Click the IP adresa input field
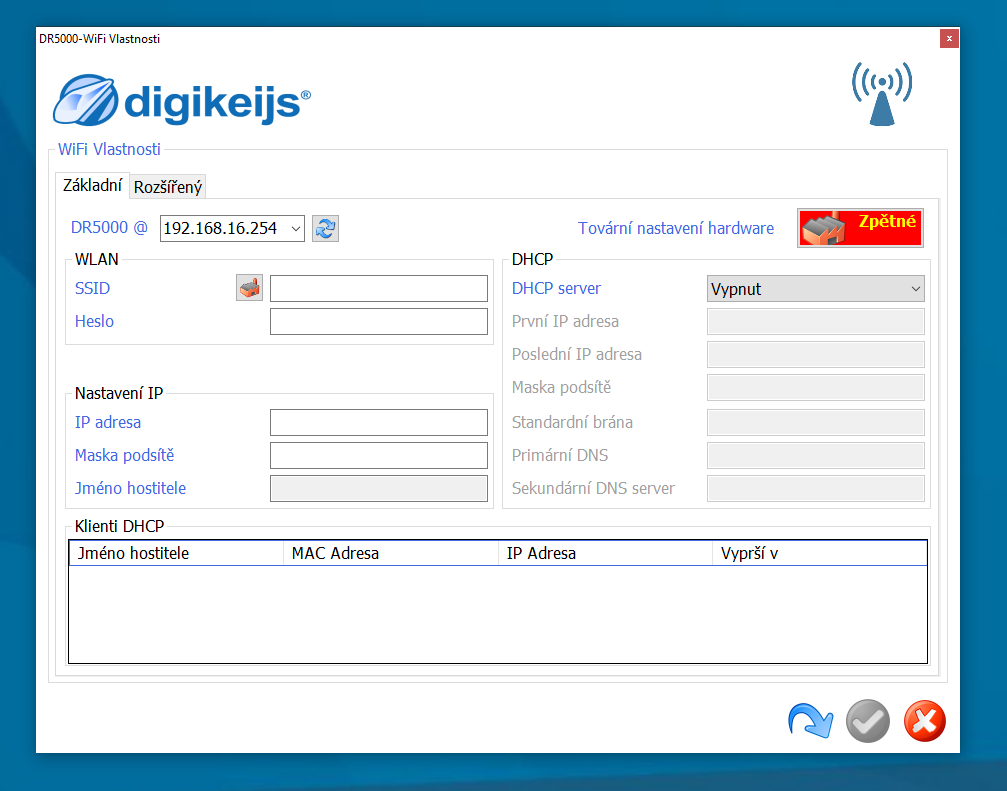The image size is (1007, 791). tap(378, 423)
